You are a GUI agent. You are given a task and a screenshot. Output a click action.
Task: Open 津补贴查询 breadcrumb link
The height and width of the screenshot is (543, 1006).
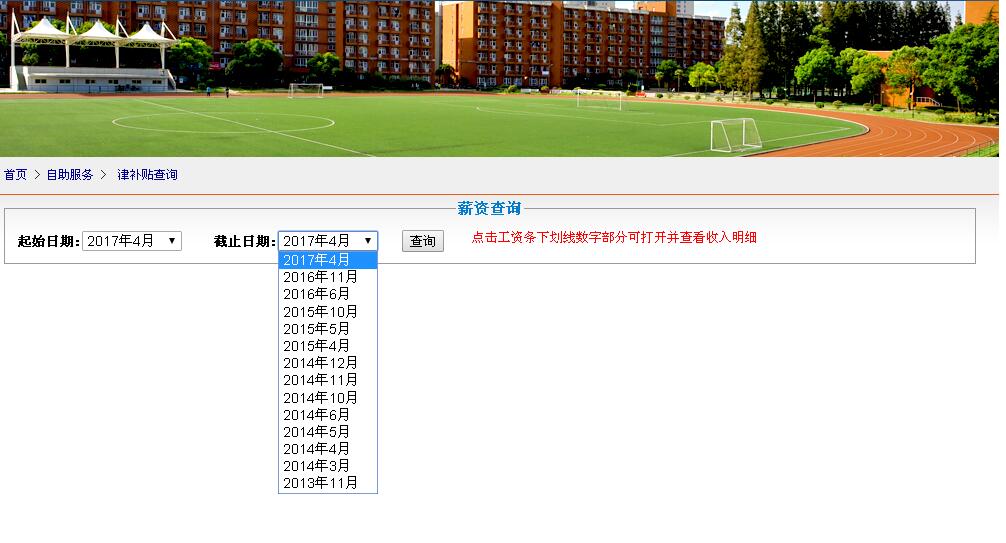[x=147, y=175]
